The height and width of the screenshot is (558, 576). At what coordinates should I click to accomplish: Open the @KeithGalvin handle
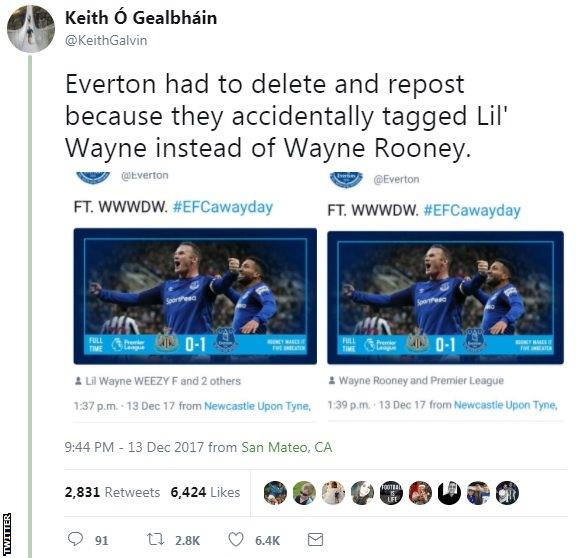coord(106,40)
